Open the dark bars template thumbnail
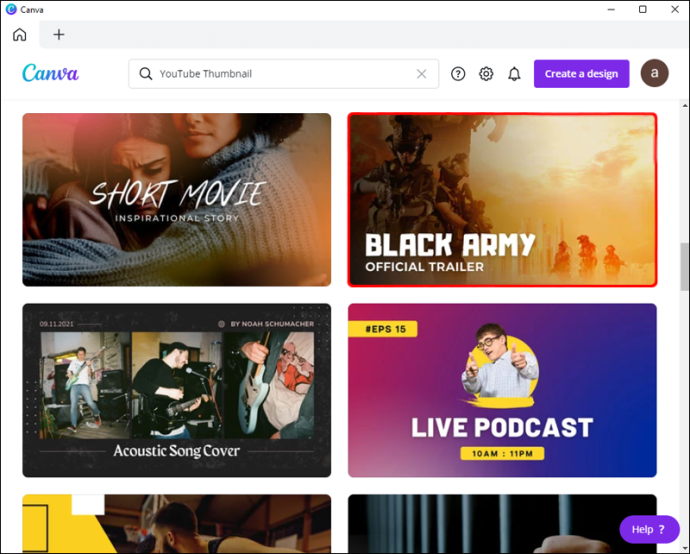This screenshot has width=690, height=554. 502,524
